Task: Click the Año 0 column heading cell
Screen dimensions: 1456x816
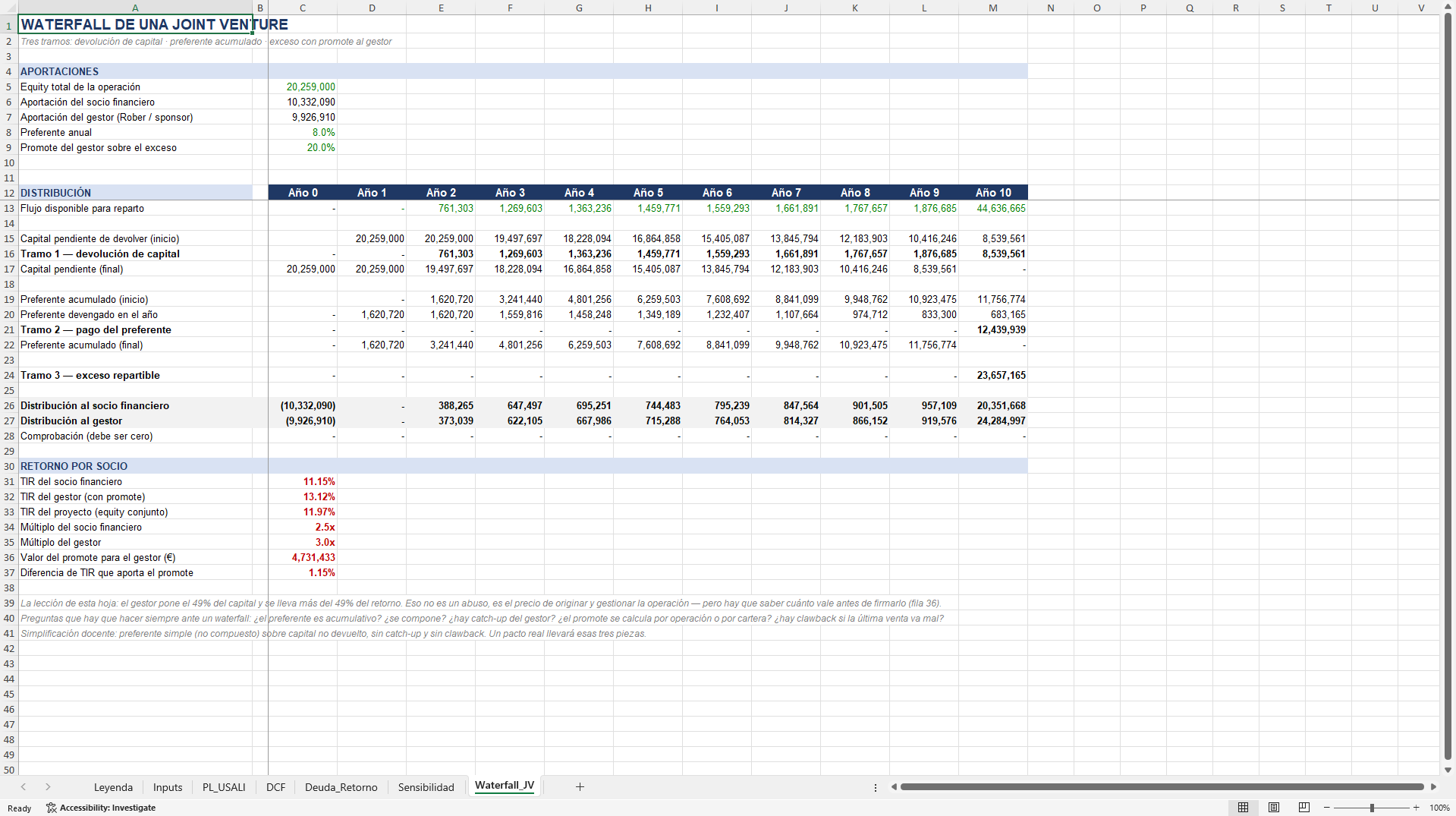Action: [303, 193]
